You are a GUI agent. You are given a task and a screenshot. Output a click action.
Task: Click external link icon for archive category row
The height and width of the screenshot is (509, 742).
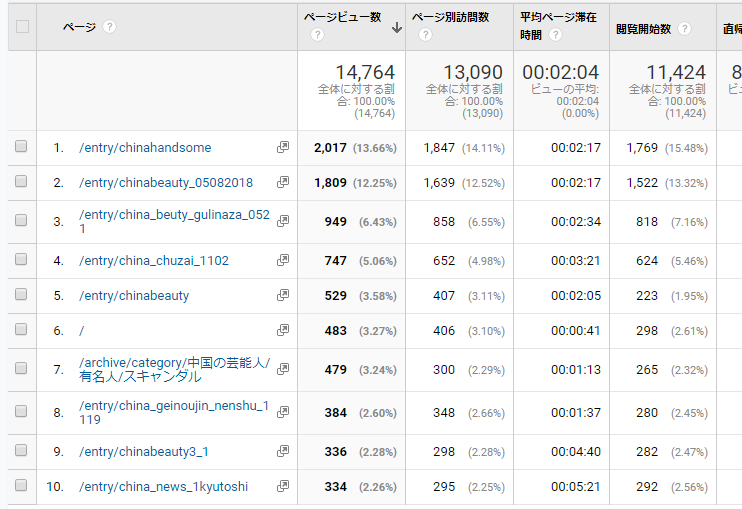click(283, 369)
